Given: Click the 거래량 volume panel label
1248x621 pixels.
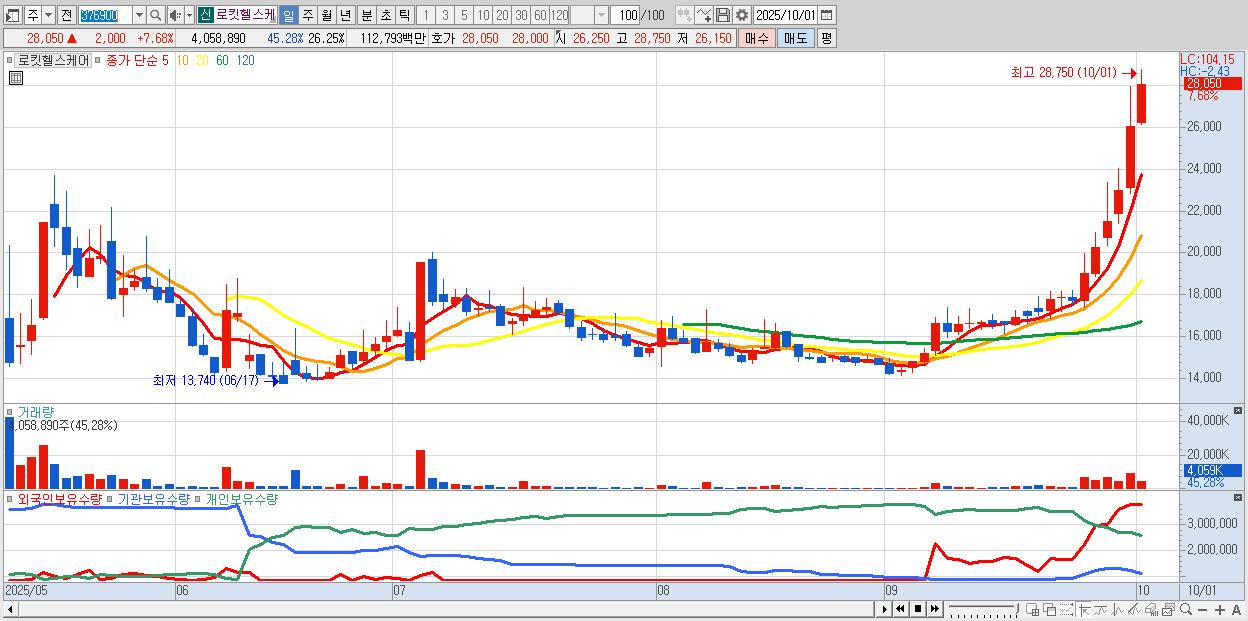Looking at the screenshot, I should point(36,411).
